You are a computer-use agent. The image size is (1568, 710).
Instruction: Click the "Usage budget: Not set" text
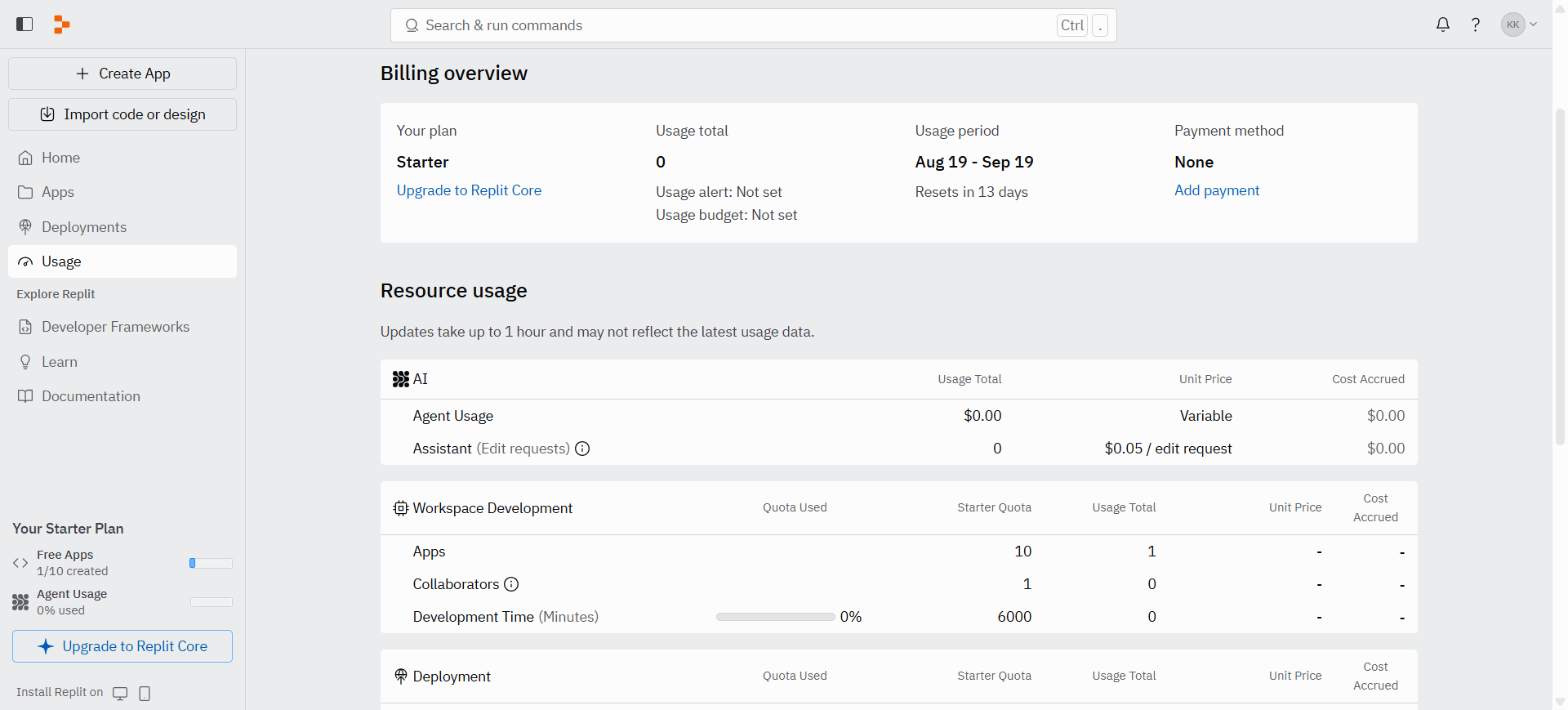click(726, 215)
